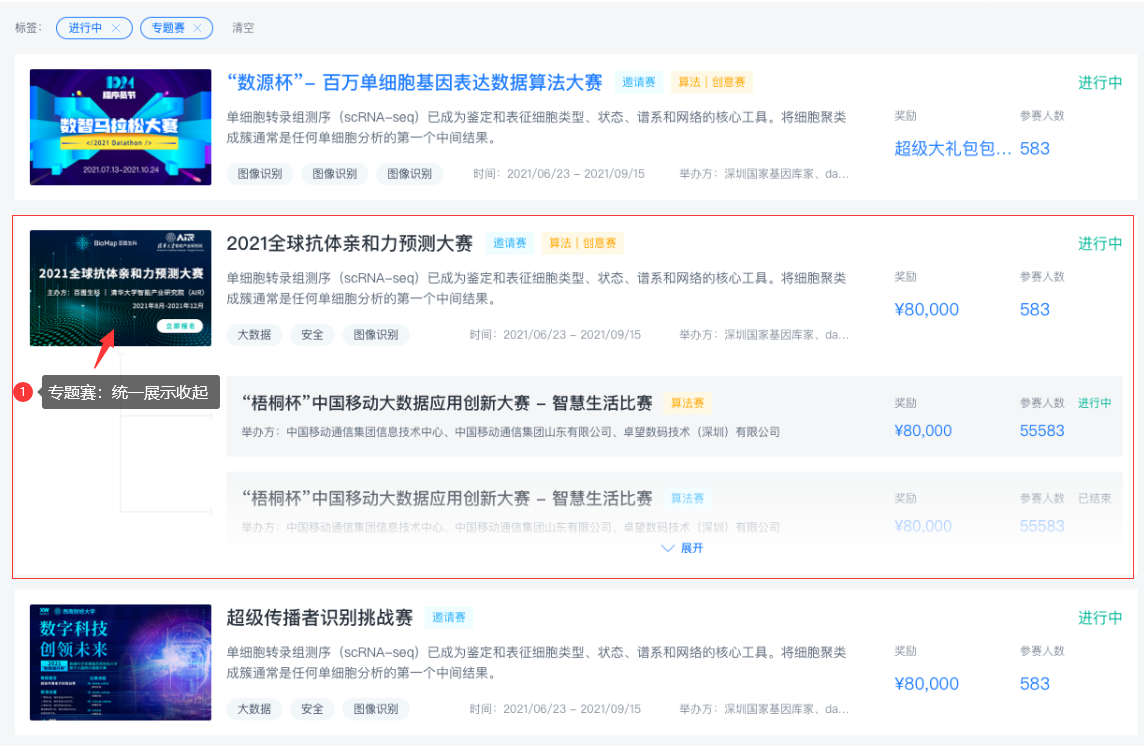Click 大数据 tag on 2021全球抗体亲和力预测大赛 card
The image size is (1144, 746).
tap(254, 335)
